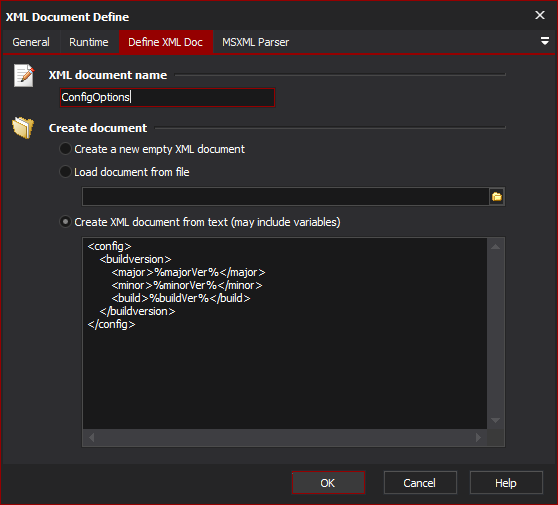Switch to the General tab
Screen dimensions: 558x505
point(31,42)
